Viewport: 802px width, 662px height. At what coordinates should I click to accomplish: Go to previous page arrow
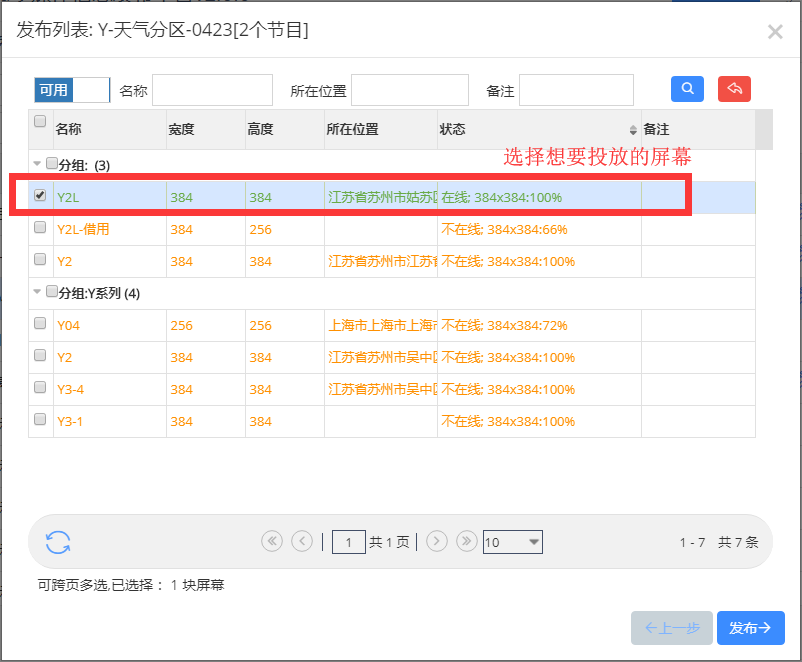click(302, 541)
